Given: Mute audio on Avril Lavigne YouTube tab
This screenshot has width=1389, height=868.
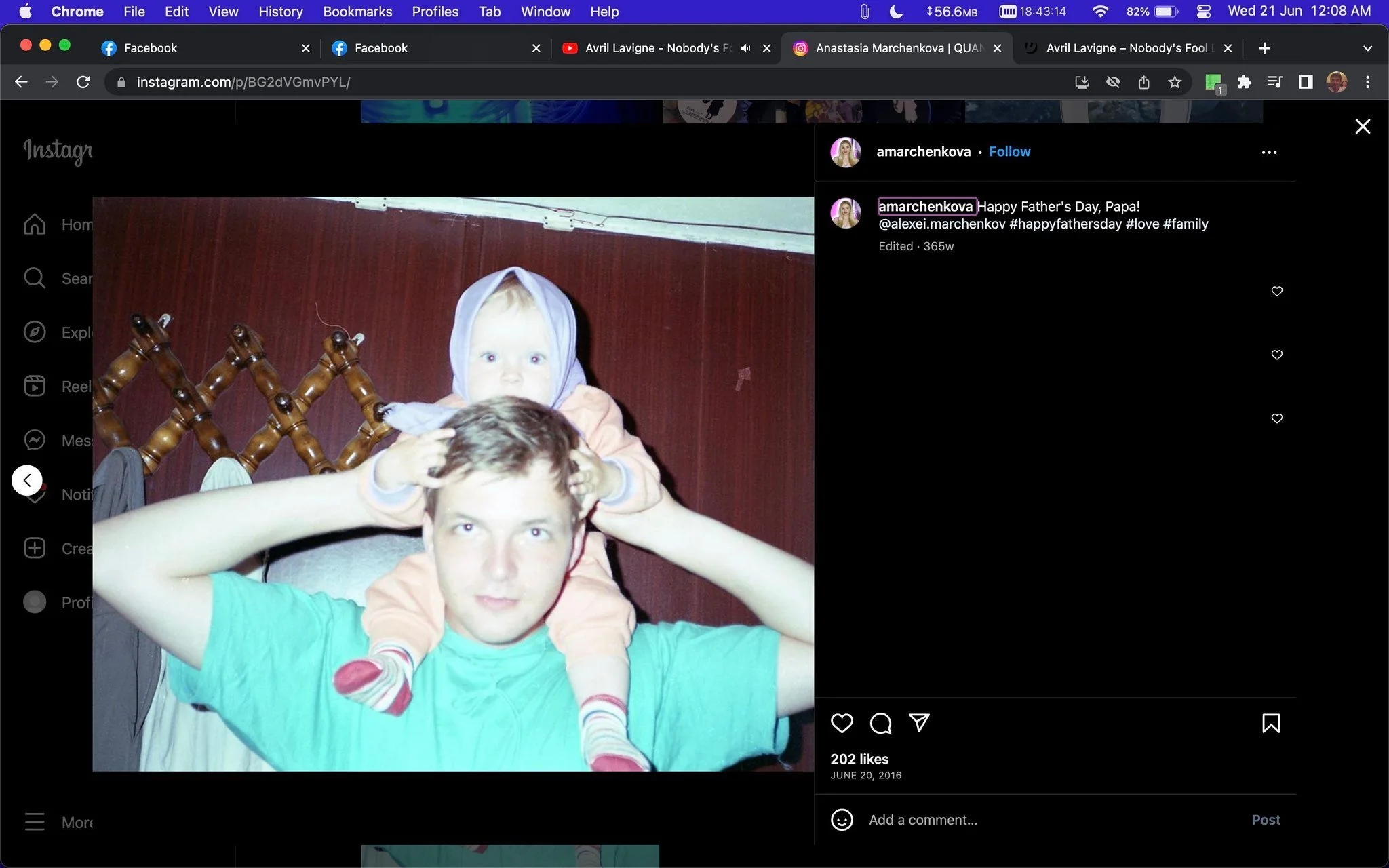Looking at the screenshot, I should (745, 48).
